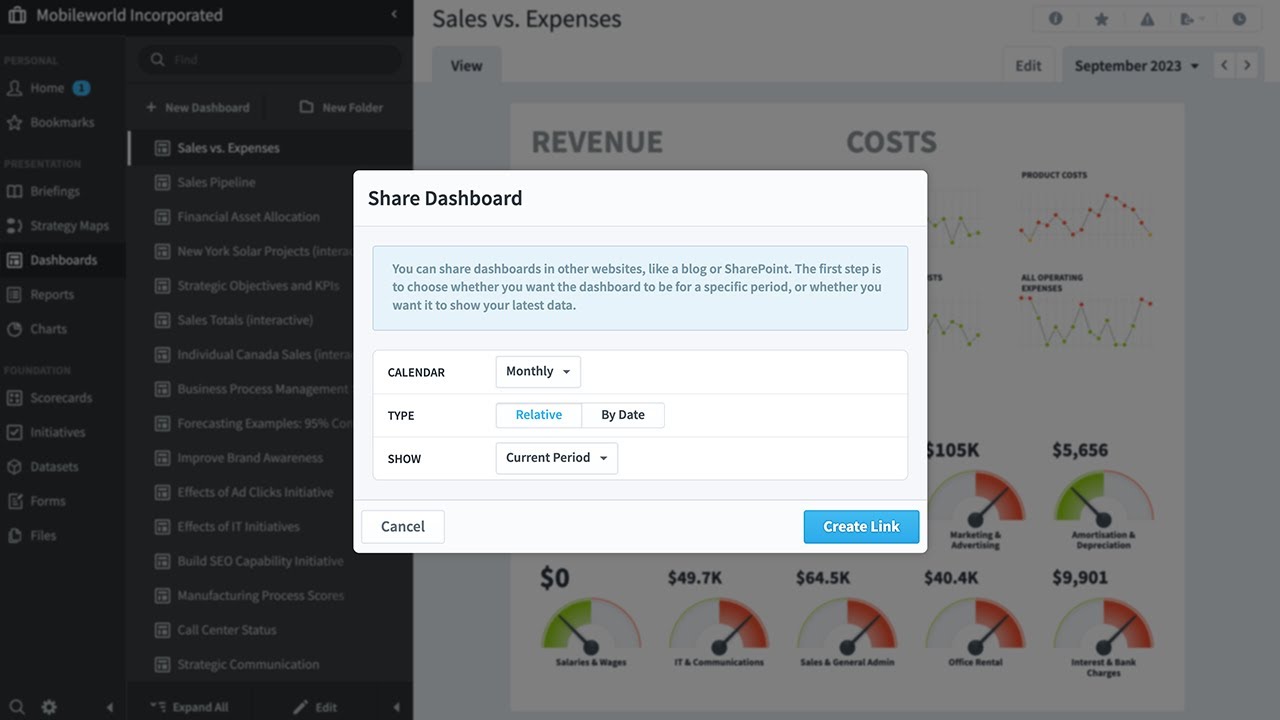Click Expand All in dashboard list
This screenshot has width=1280, height=720.
tap(192, 707)
